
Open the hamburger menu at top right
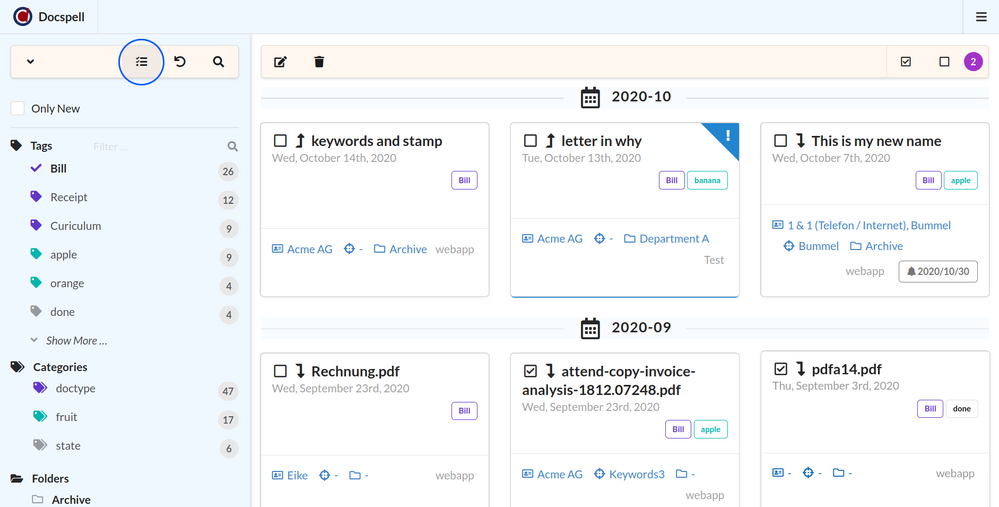(981, 17)
